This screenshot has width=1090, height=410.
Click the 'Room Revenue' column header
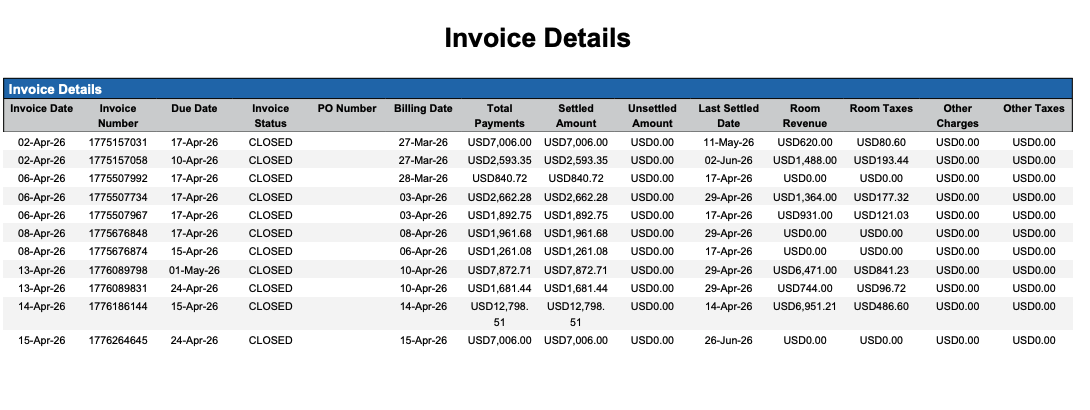[805, 115]
